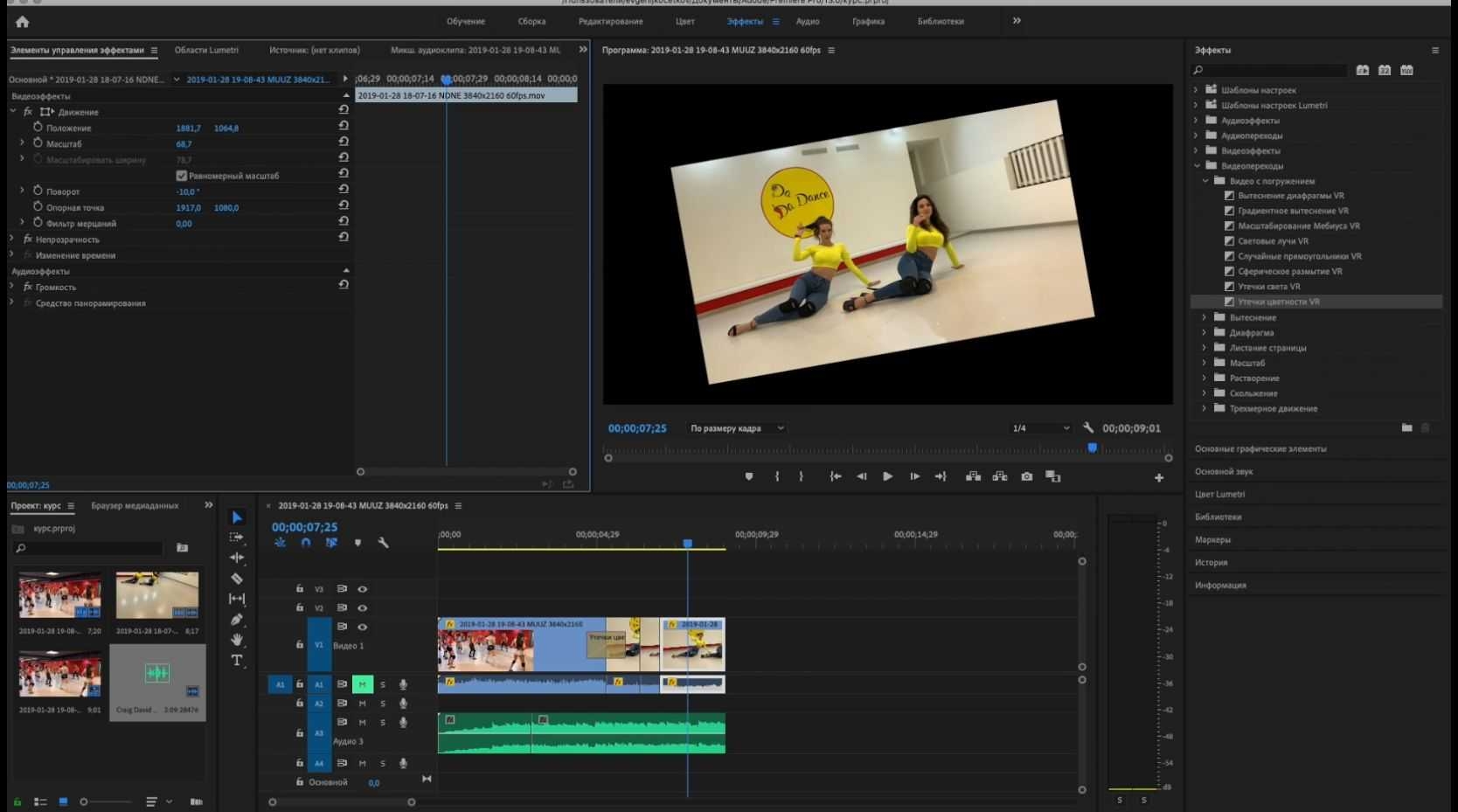Select the Slip tool

[237, 599]
